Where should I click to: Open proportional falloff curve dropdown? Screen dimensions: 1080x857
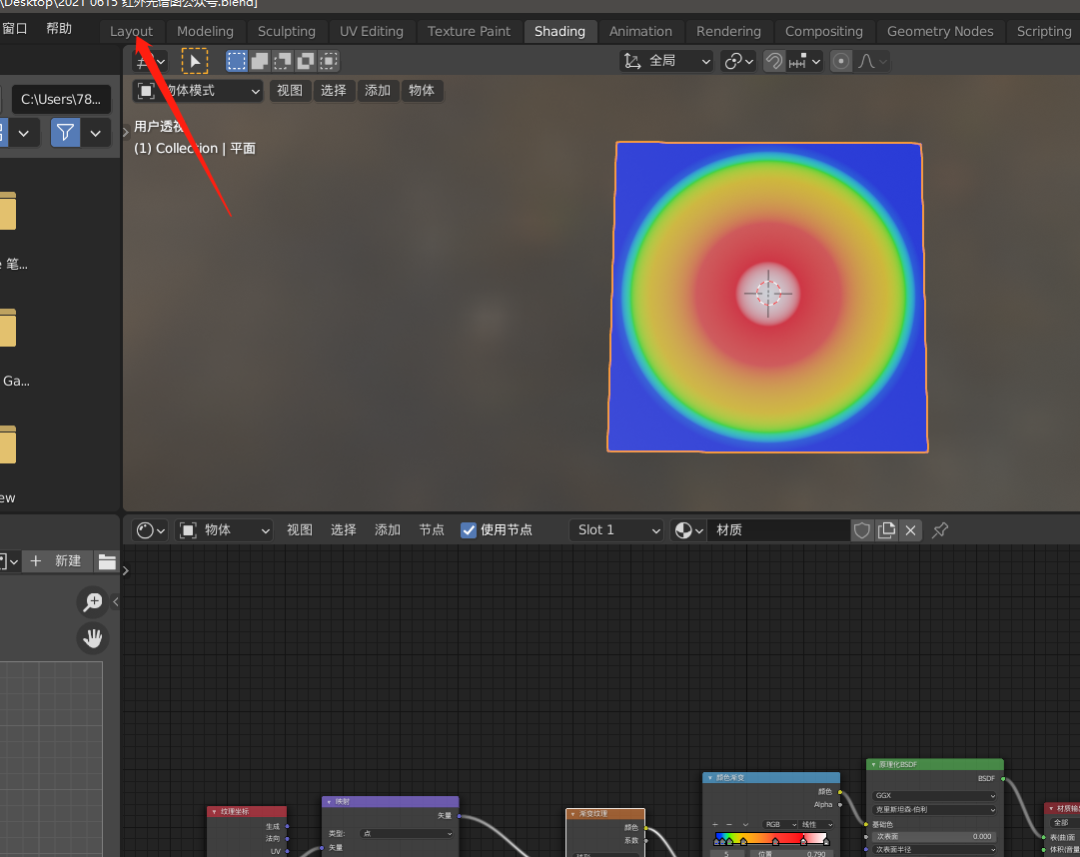(872, 61)
